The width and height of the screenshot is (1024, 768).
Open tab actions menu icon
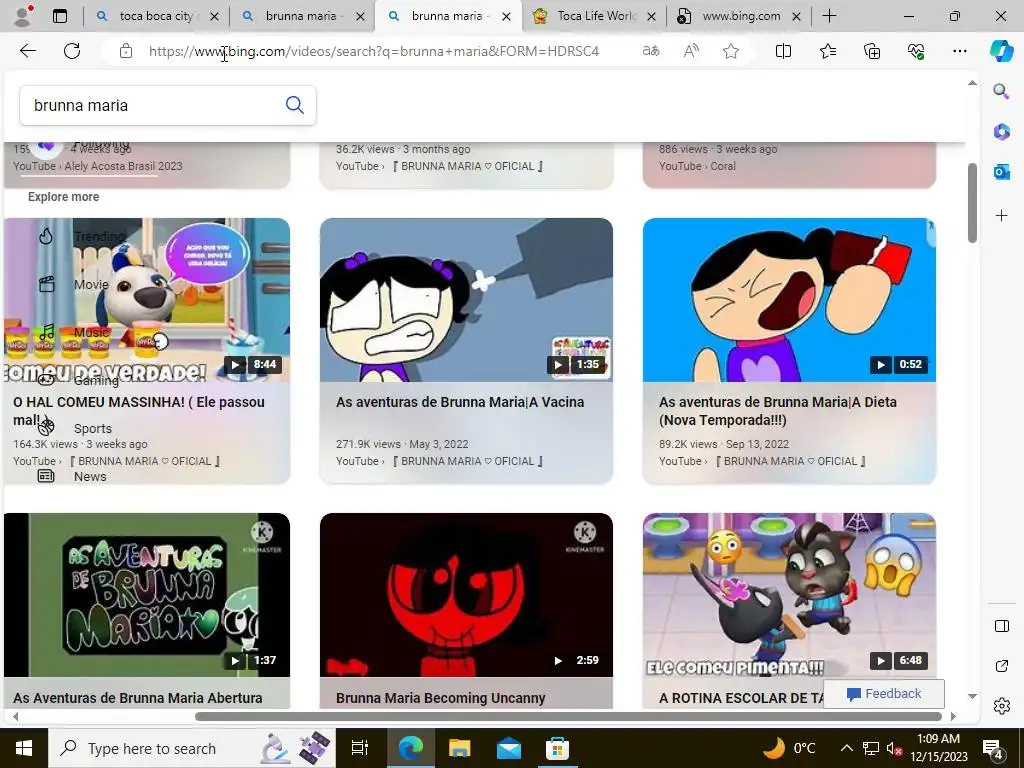(59, 16)
